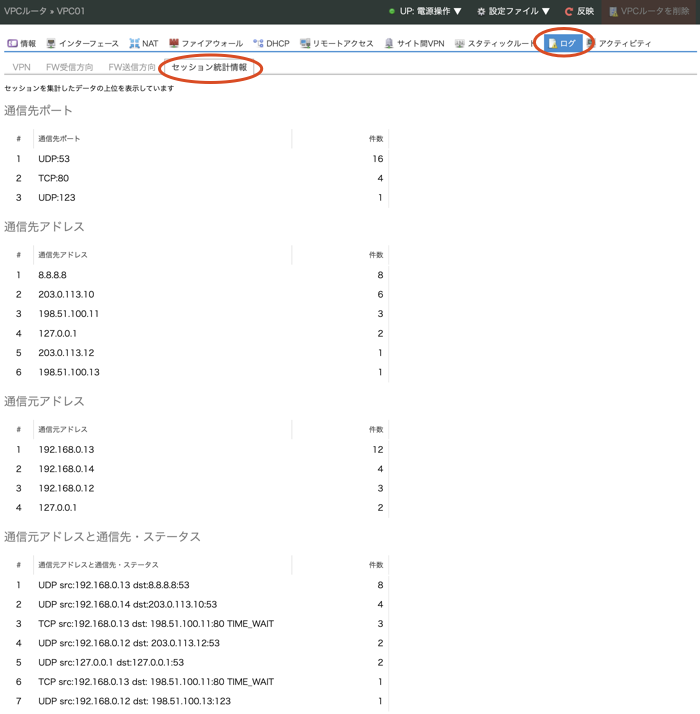The width and height of the screenshot is (700, 714).
Task: Click the 反映 apply button
Action: (x=579, y=11)
